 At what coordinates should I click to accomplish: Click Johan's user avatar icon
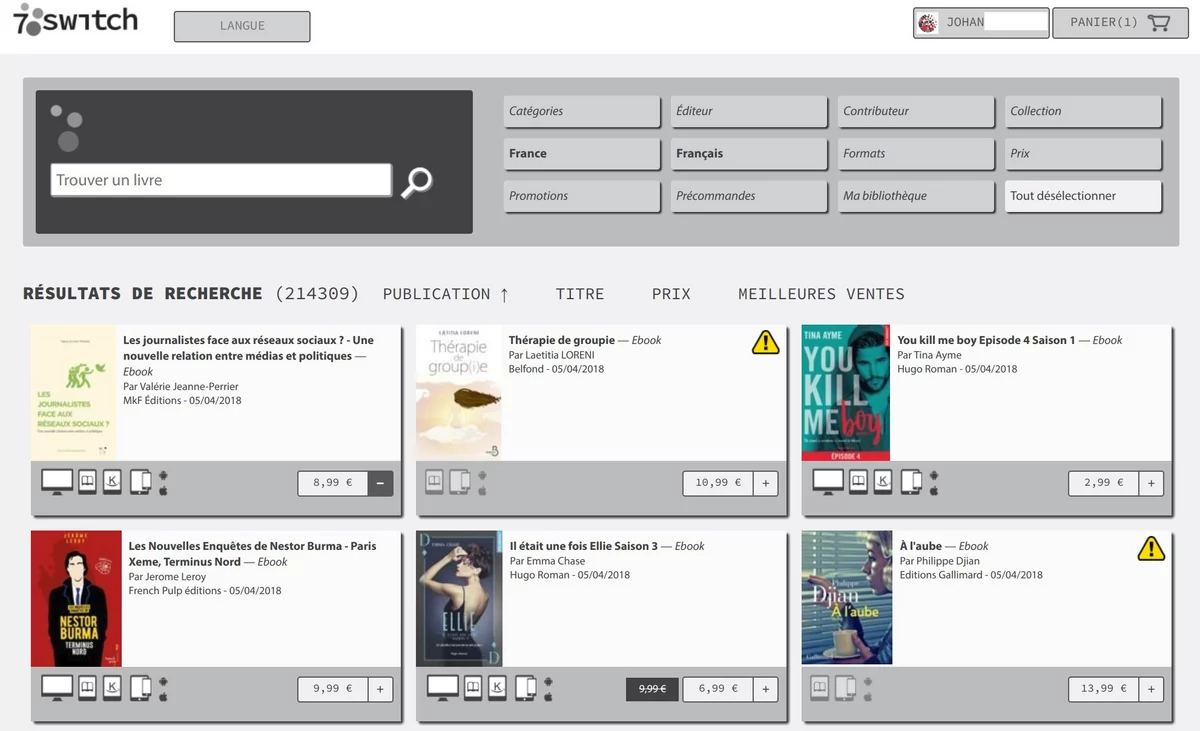point(927,23)
